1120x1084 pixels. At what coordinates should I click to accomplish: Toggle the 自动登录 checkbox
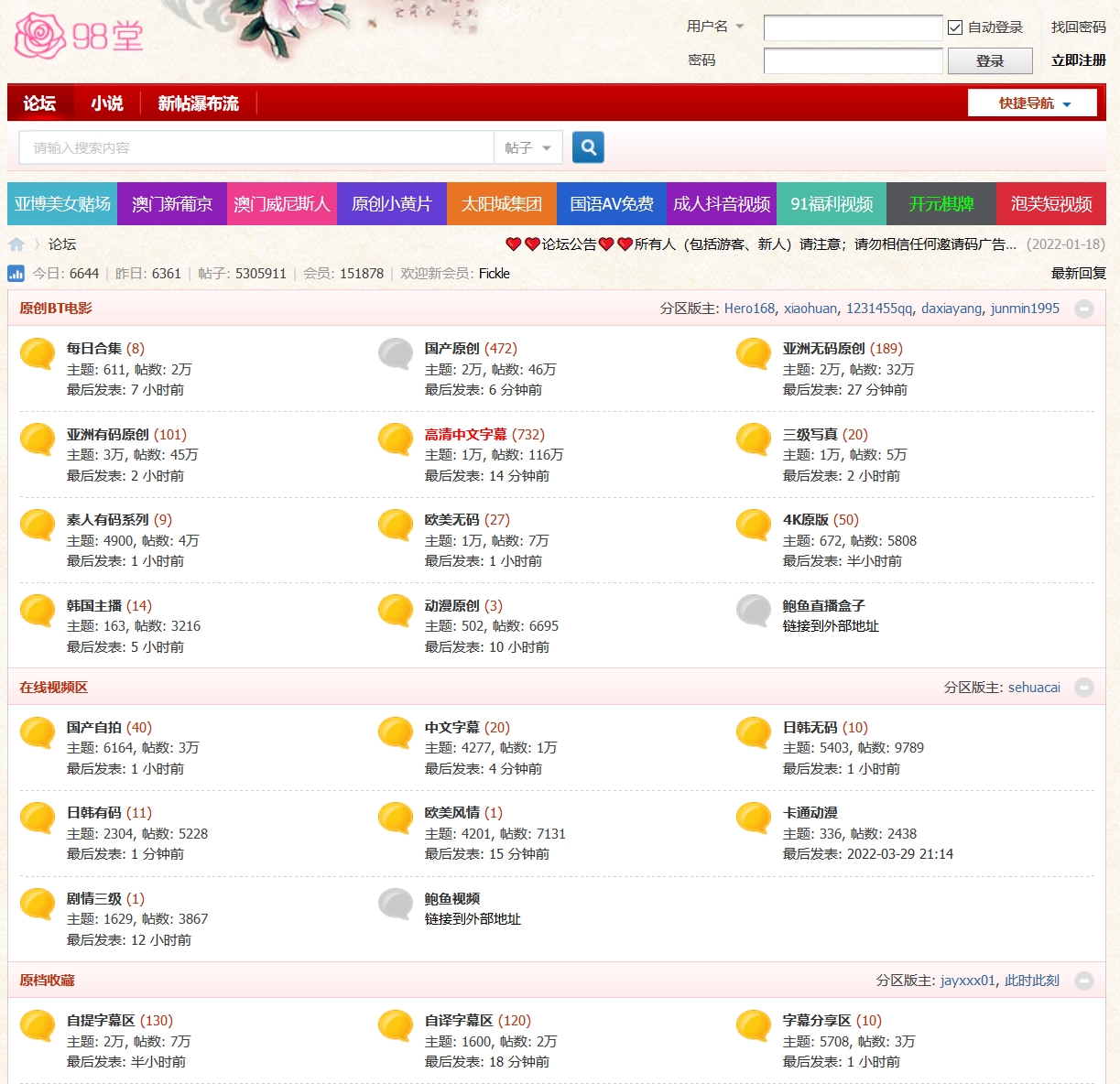point(955,27)
